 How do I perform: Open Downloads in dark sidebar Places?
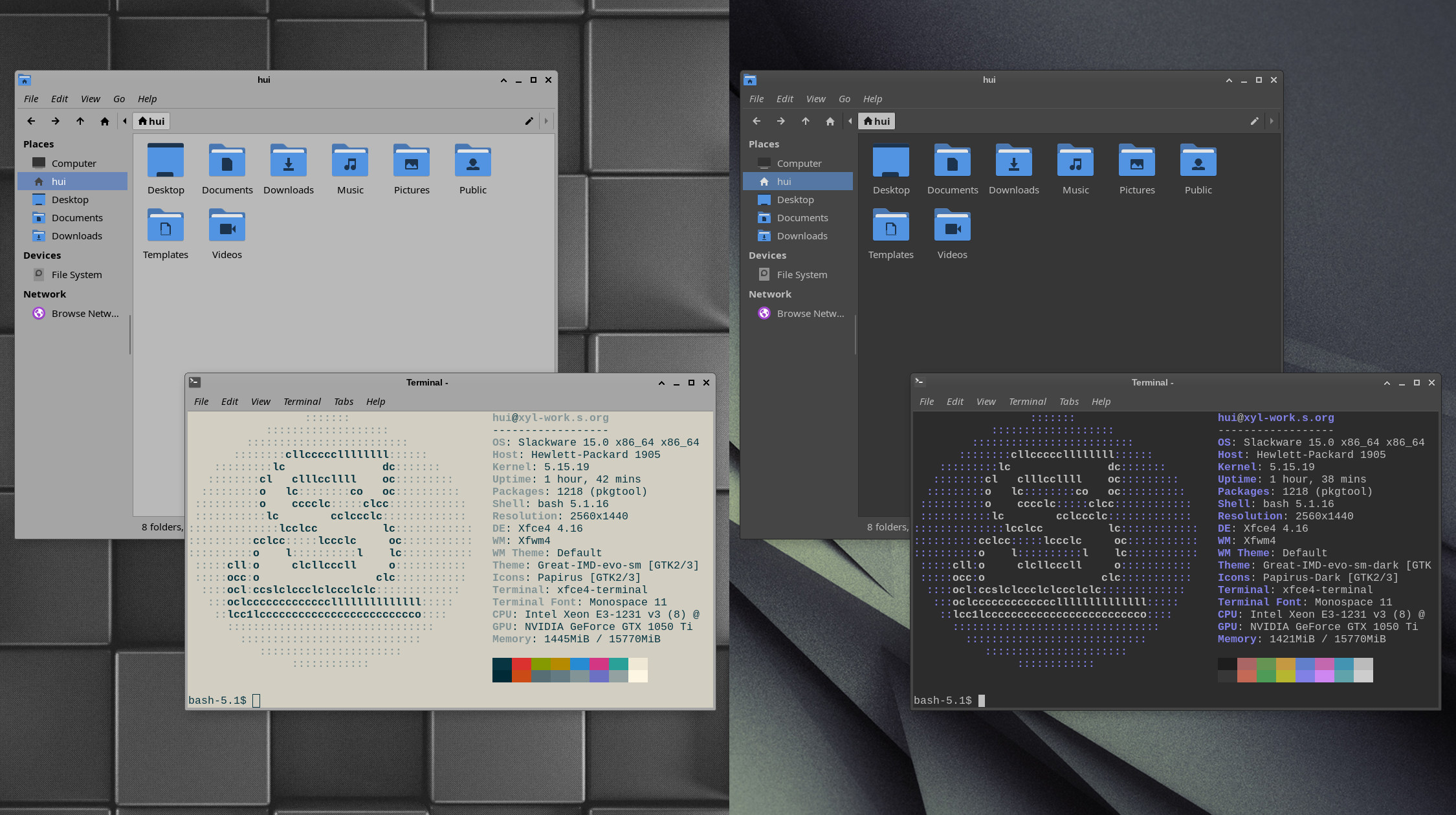click(x=798, y=236)
